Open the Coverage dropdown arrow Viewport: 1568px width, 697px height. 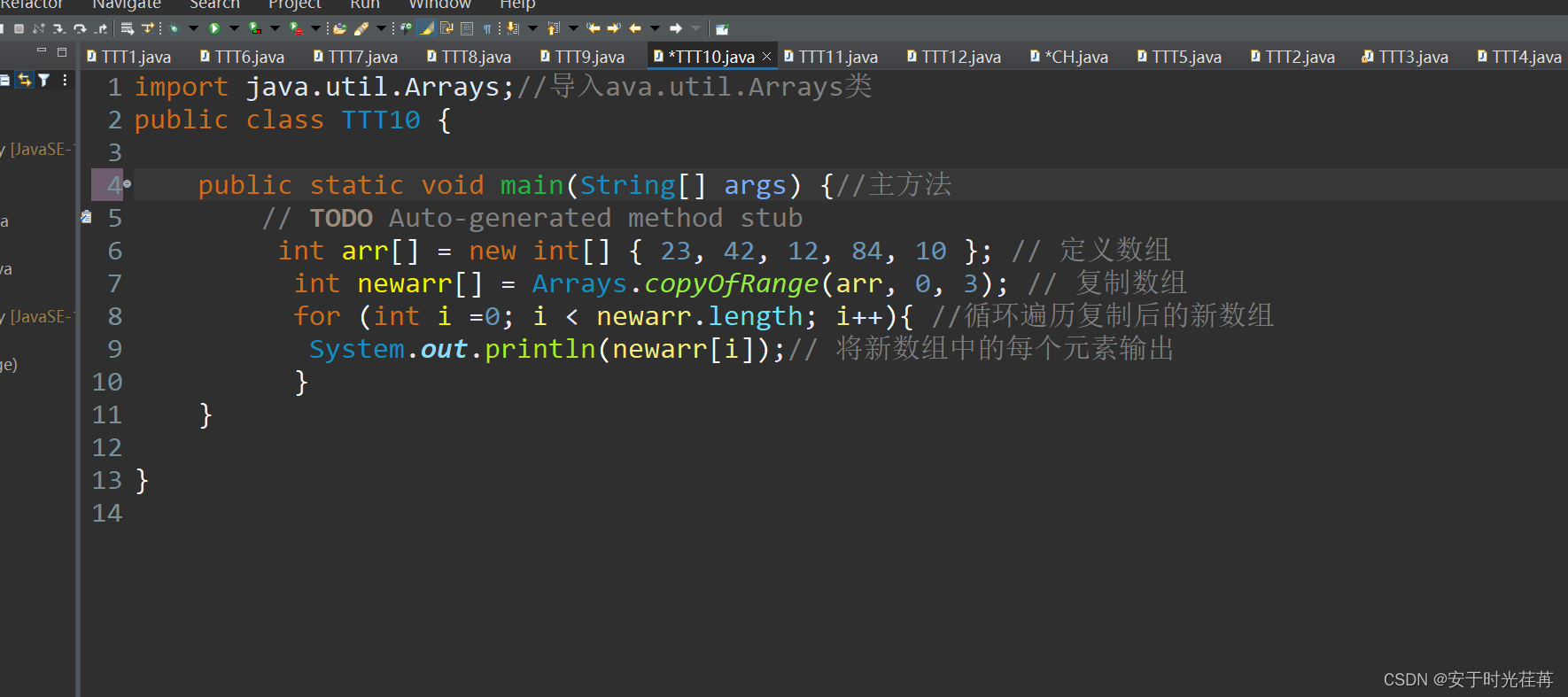(x=275, y=28)
